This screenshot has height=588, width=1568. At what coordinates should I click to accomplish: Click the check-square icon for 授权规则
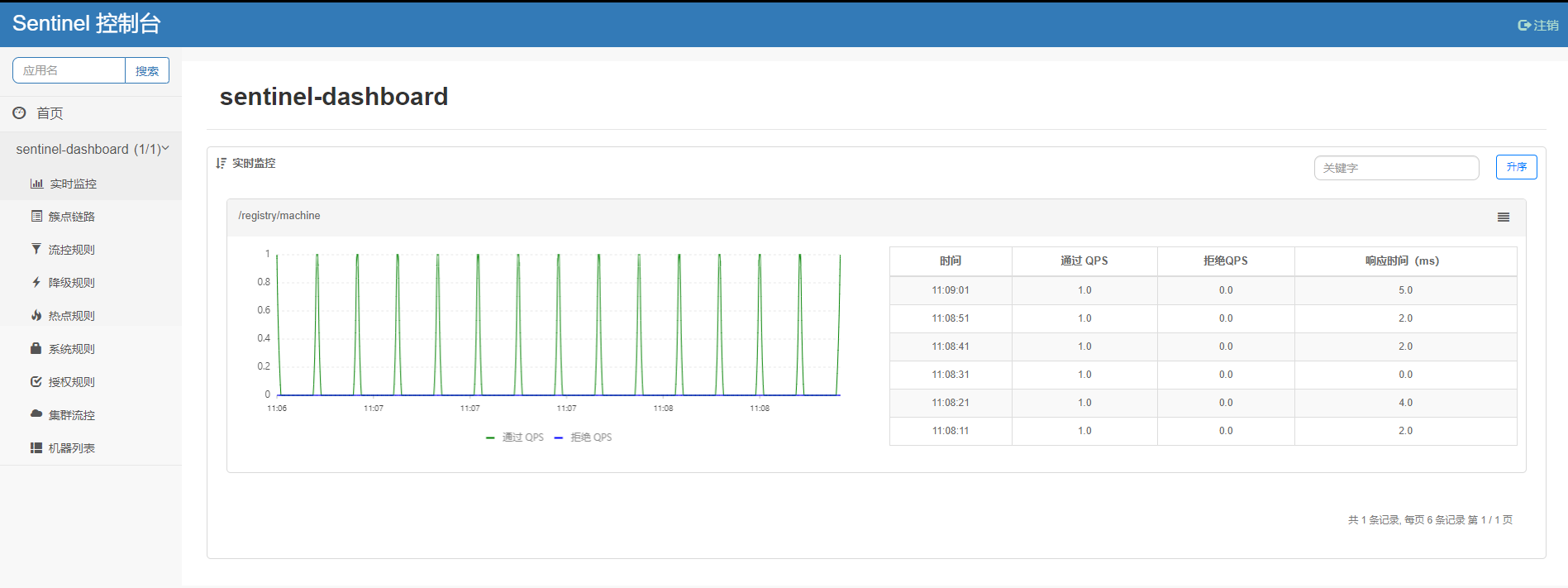pos(36,381)
